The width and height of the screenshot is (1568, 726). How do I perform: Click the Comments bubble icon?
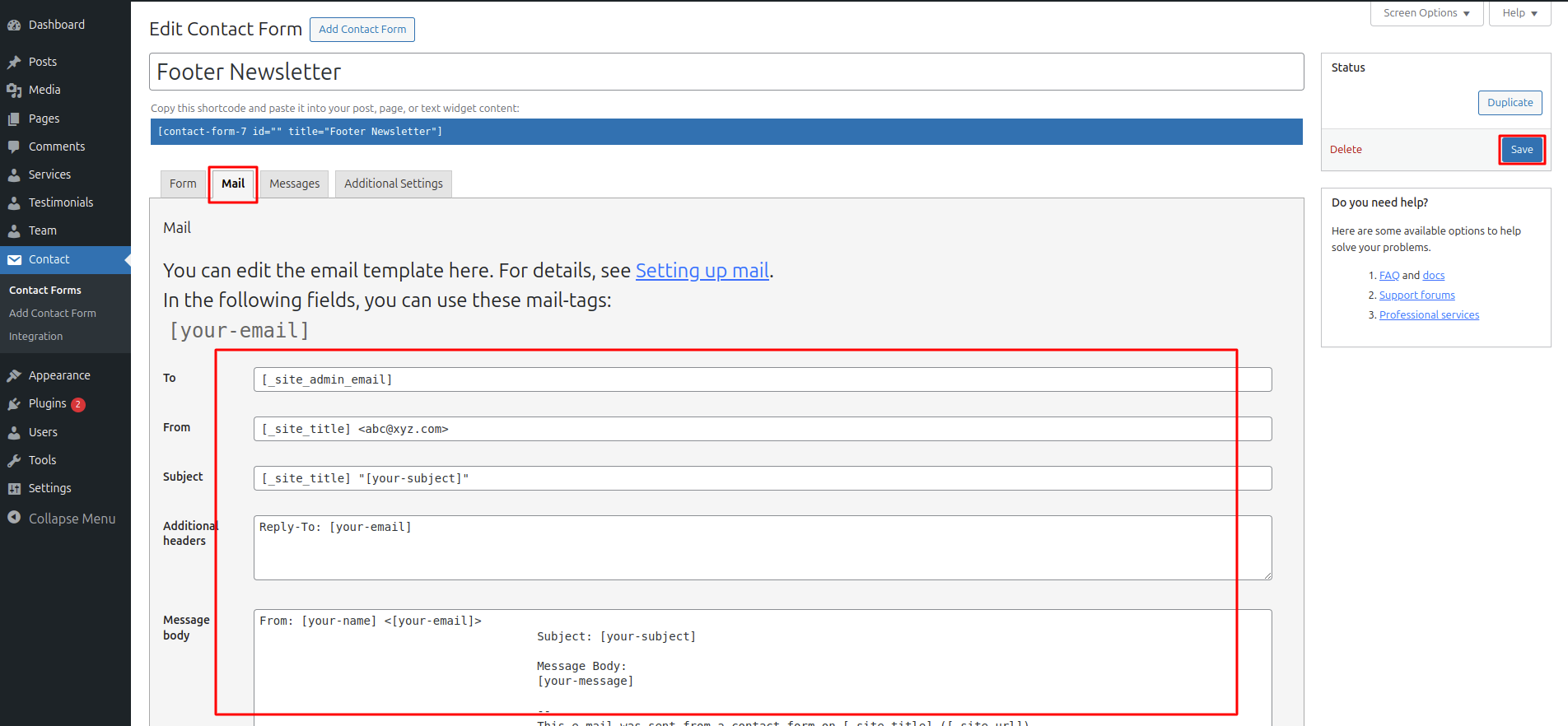pos(14,147)
